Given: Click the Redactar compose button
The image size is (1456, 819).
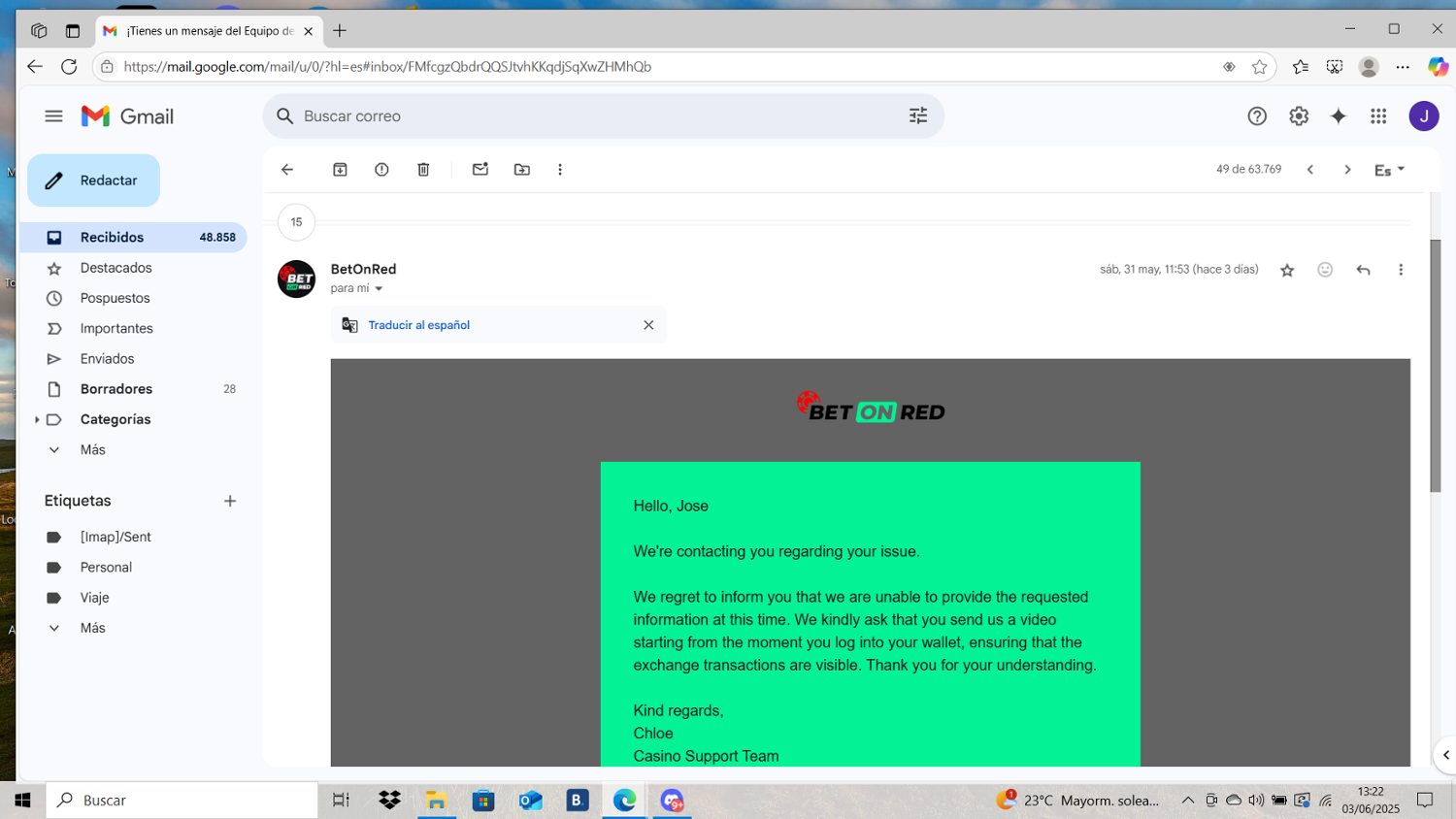Looking at the screenshot, I should (x=93, y=180).
